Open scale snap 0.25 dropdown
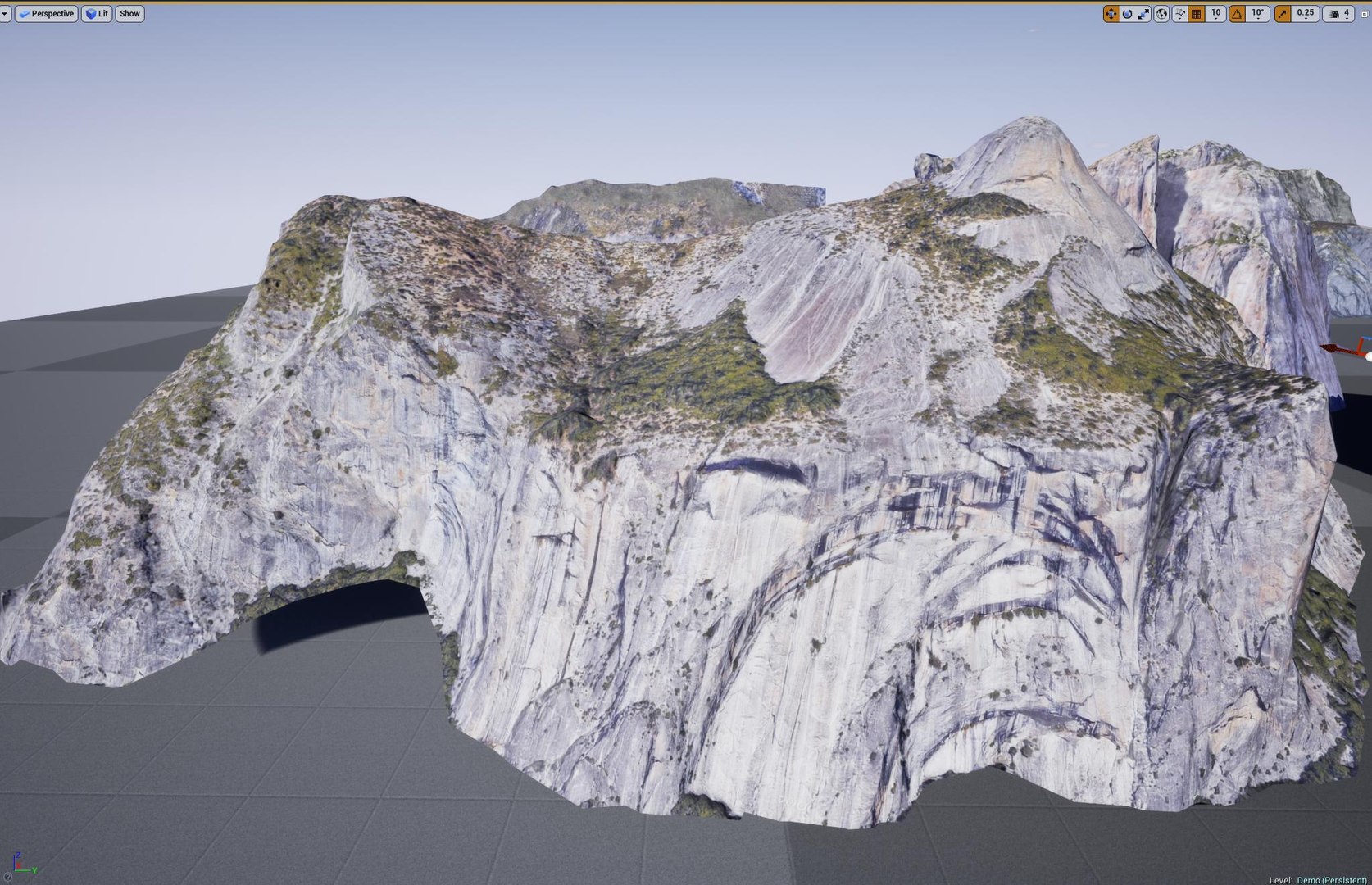 click(x=1306, y=14)
